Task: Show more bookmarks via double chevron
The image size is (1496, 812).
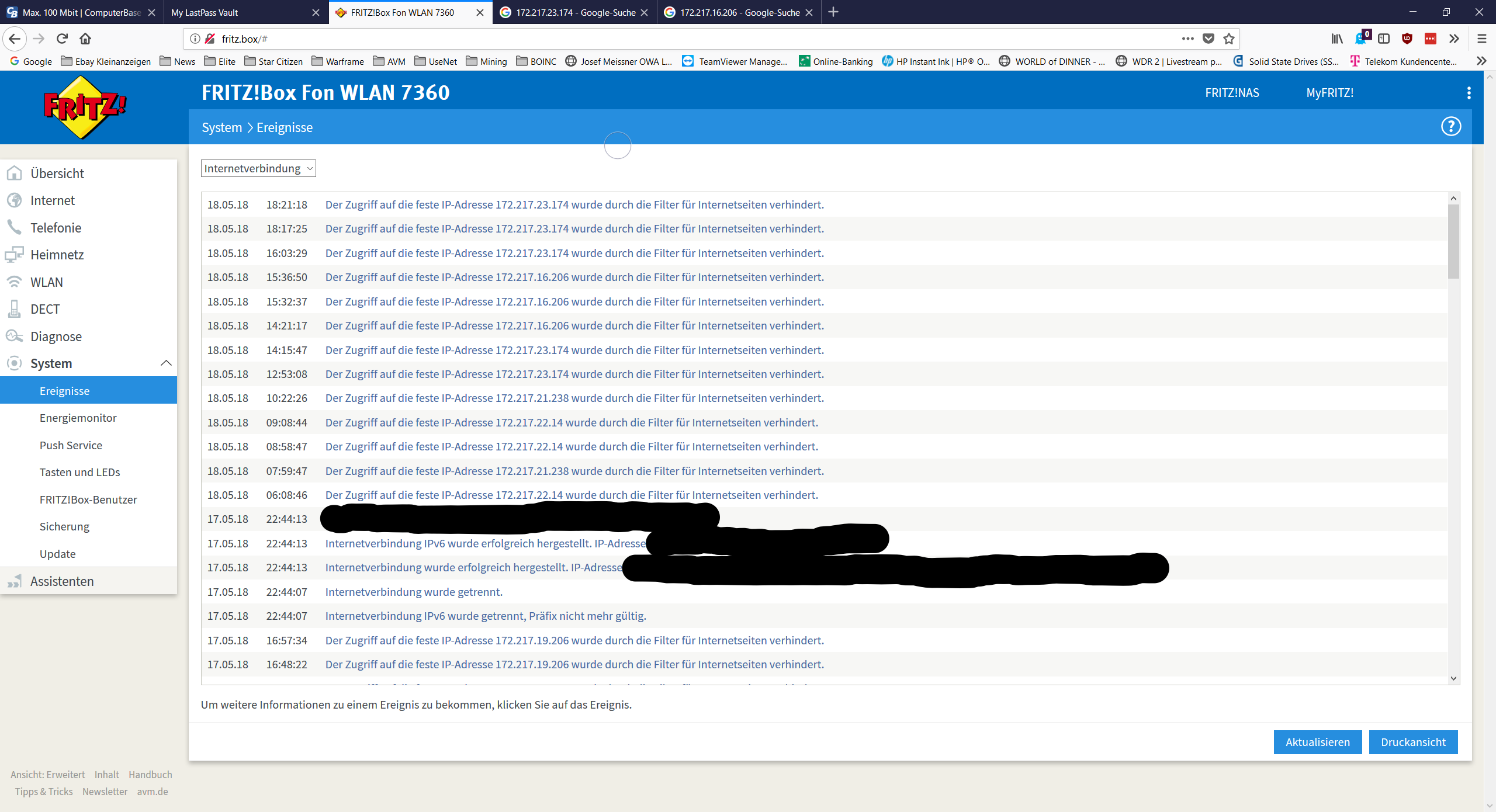Action: pos(1481,61)
